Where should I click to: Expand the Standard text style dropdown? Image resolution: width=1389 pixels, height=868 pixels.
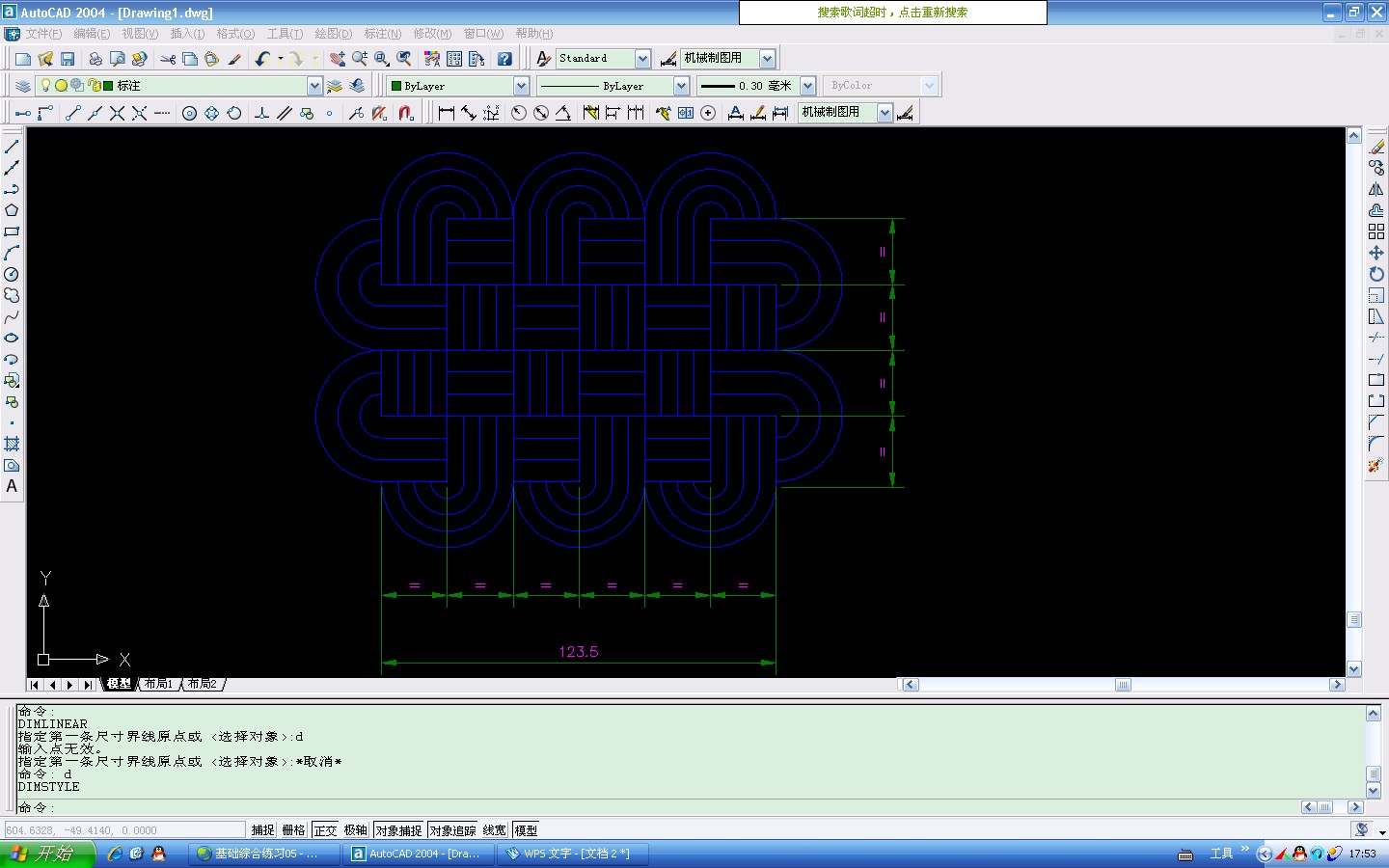point(643,59)
